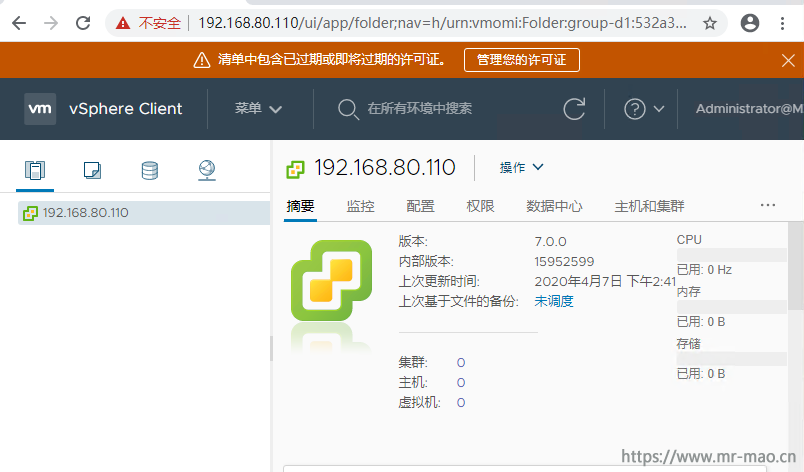This screenshot has height=472, width=804.
Task: Click 存储 usage bar
Action: pyautogui.click(x=732, y=359)
